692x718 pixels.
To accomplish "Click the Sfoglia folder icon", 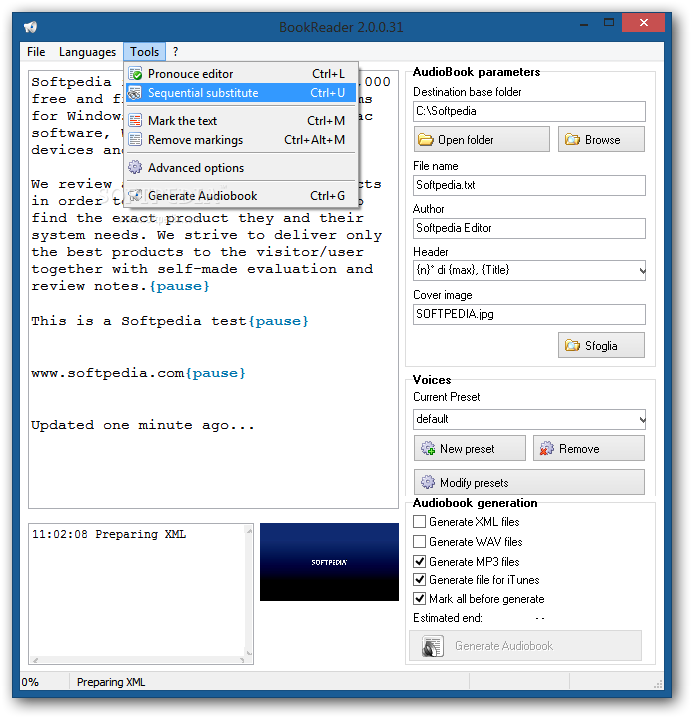I will [572, 346].
